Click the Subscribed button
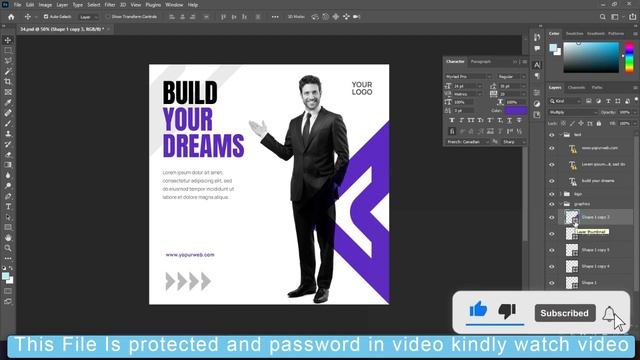This screenshot has height=360, width=640. 565,313
